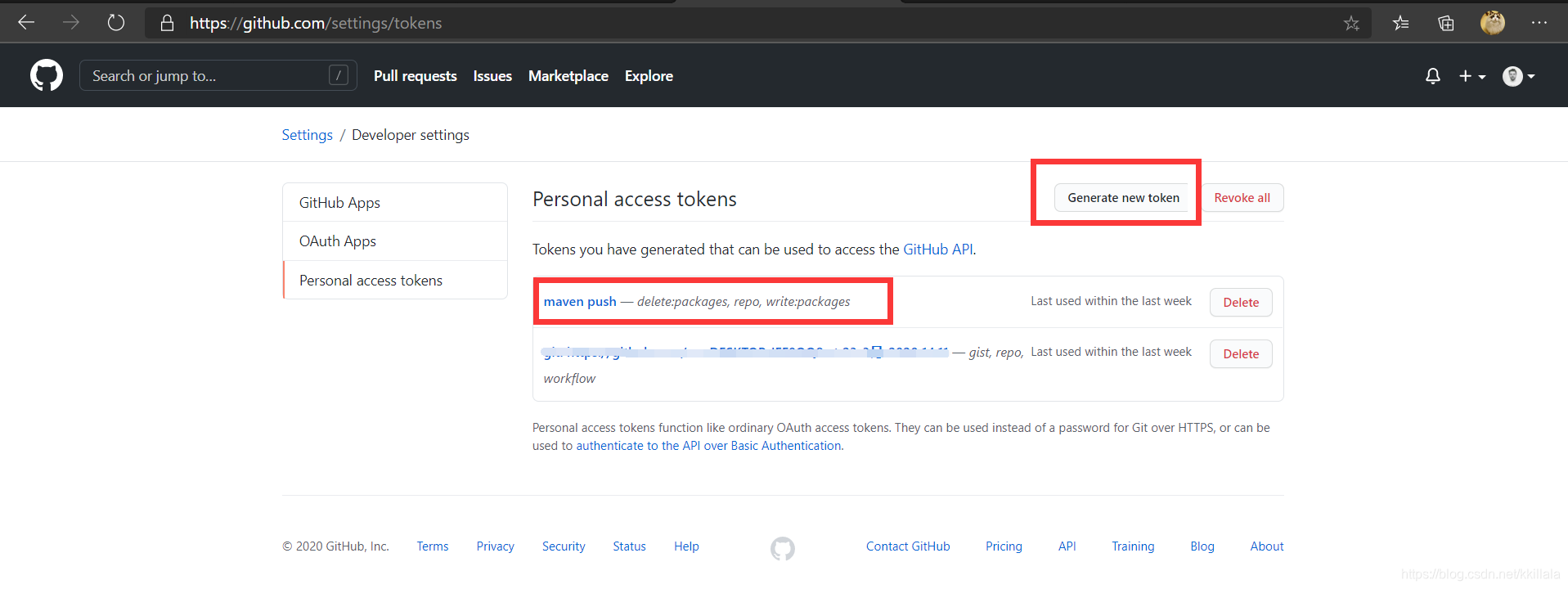
Task: Open the Pricing footer link
Action: [x=1004, y=546]
